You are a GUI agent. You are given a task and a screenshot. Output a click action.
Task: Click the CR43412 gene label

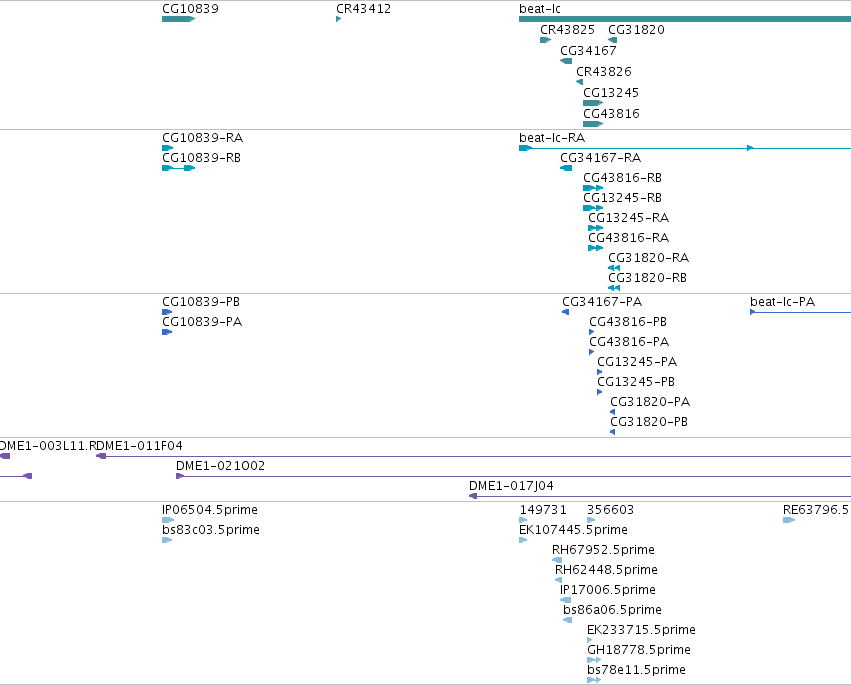(x=363, y=9)
